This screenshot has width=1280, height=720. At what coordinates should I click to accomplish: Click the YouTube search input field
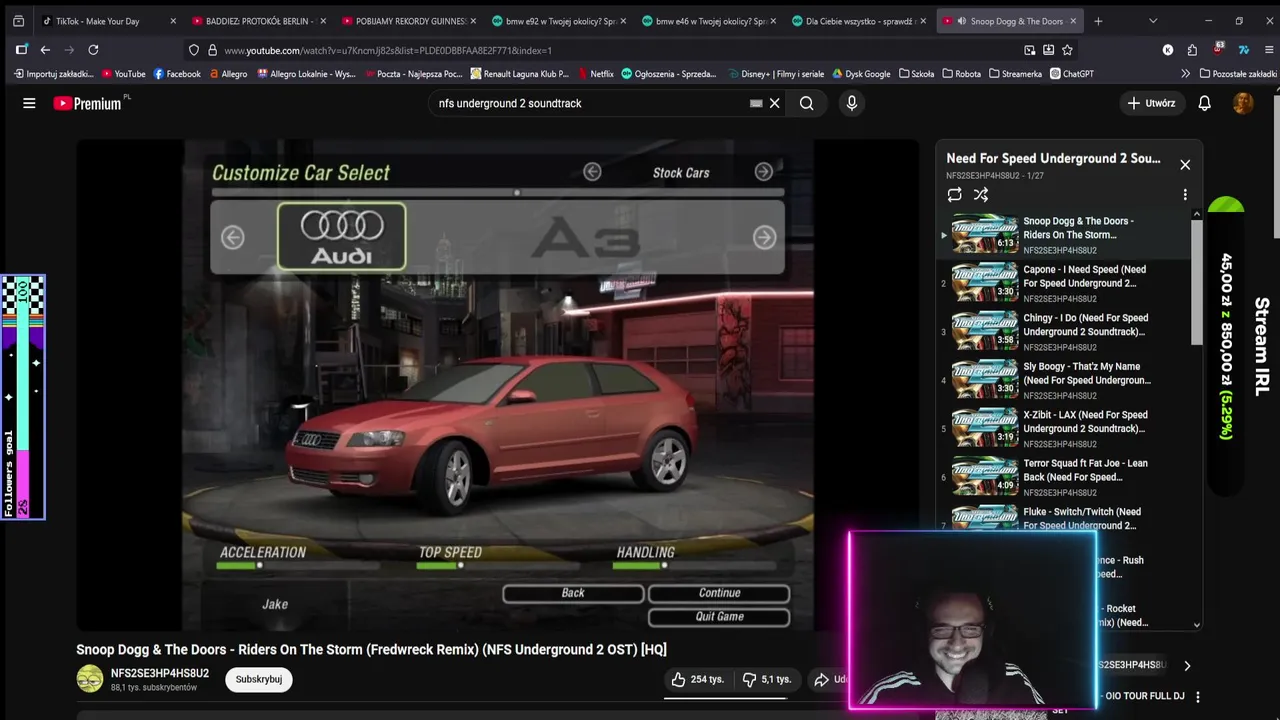[x=590, y=103]
